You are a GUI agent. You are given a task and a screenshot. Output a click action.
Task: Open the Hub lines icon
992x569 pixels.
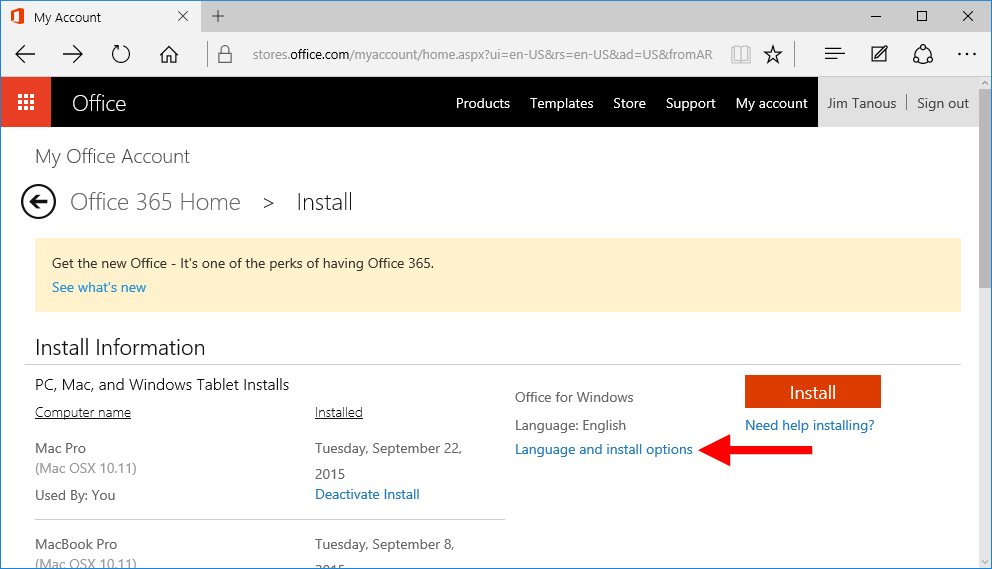(x=834, y=54)
